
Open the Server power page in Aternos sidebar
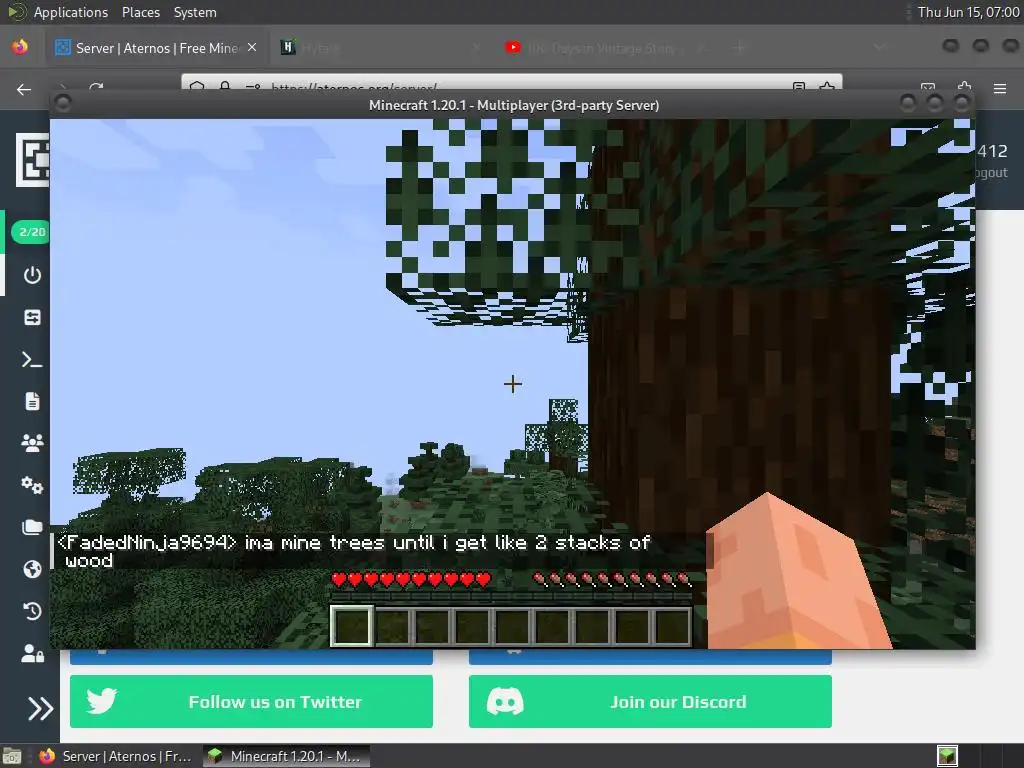click(x=32, y=275)
